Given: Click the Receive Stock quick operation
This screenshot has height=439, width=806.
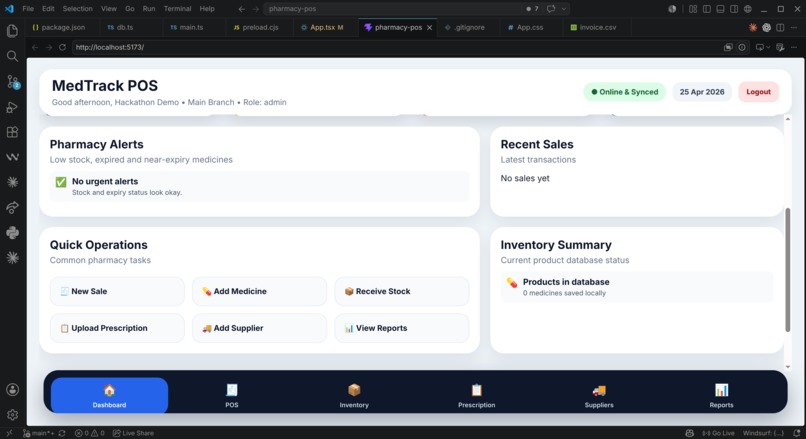Looking at the screenshot, I should [401, 291].
